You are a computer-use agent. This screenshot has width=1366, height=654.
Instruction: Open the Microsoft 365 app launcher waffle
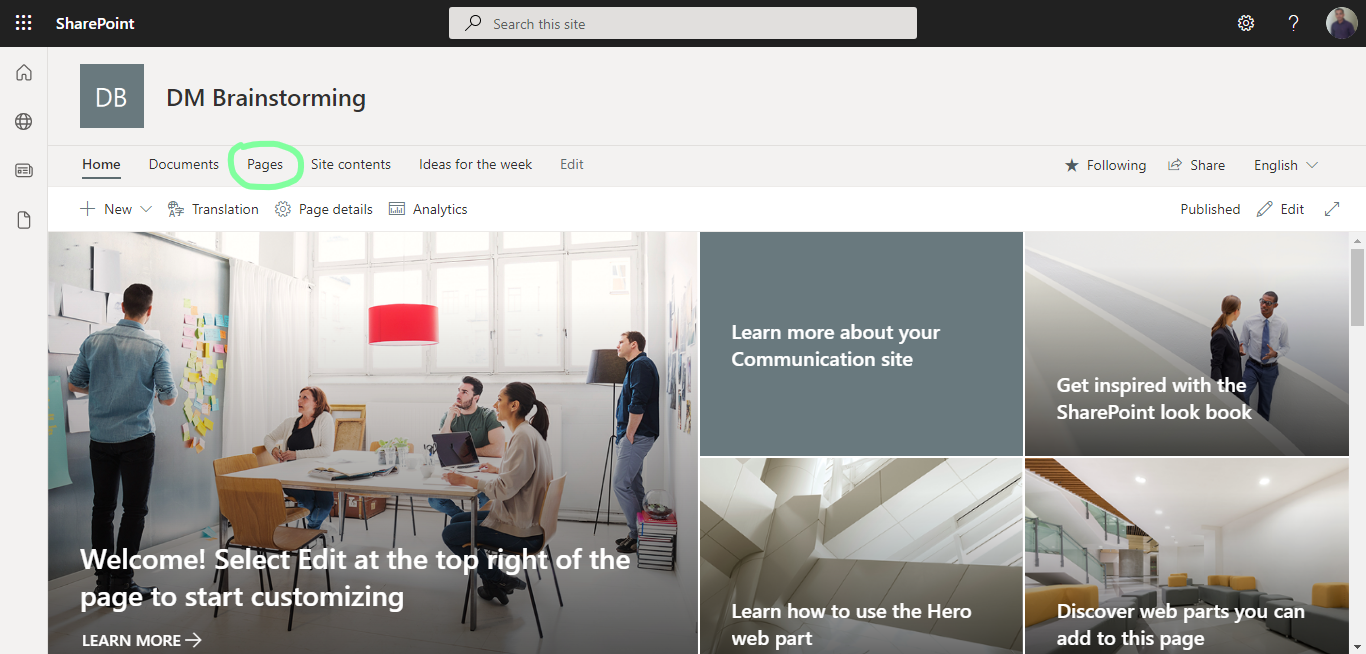coord(23,22)
